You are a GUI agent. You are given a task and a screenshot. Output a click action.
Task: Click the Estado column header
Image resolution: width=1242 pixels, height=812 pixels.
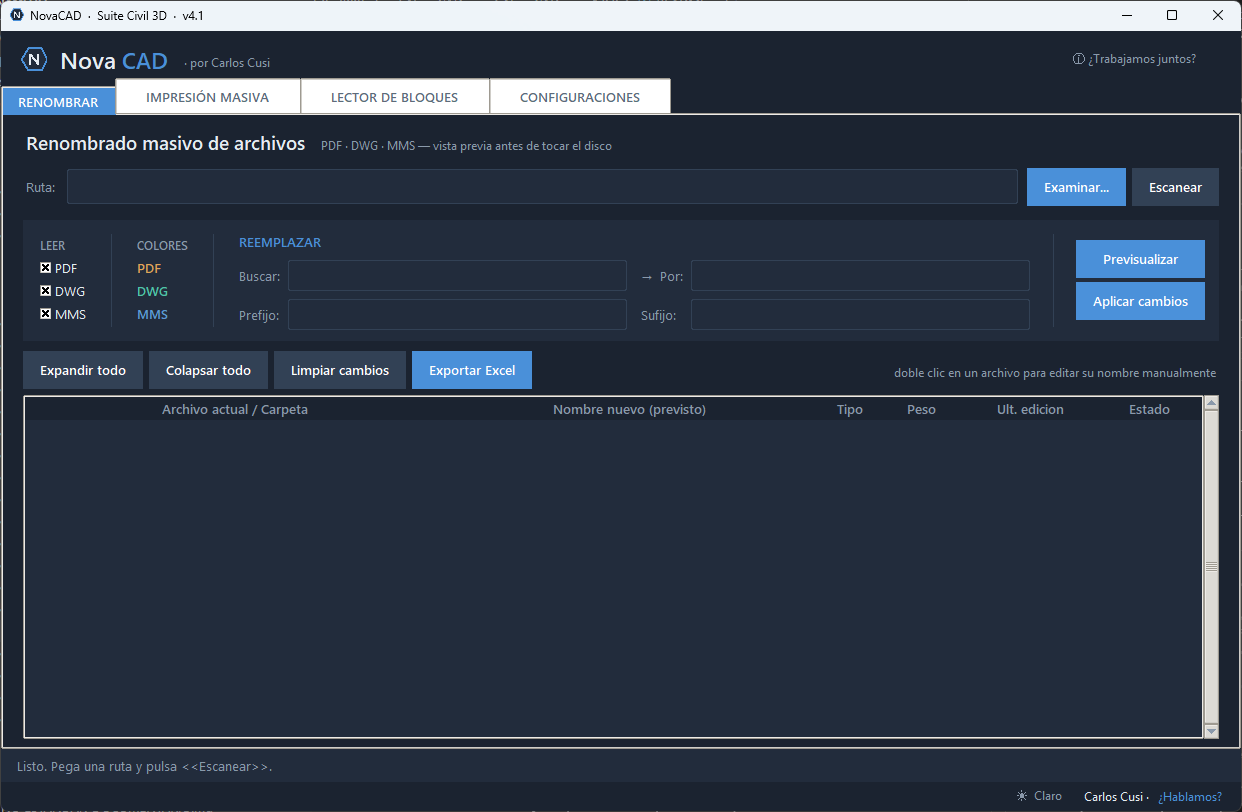(x=1149, y=409)
